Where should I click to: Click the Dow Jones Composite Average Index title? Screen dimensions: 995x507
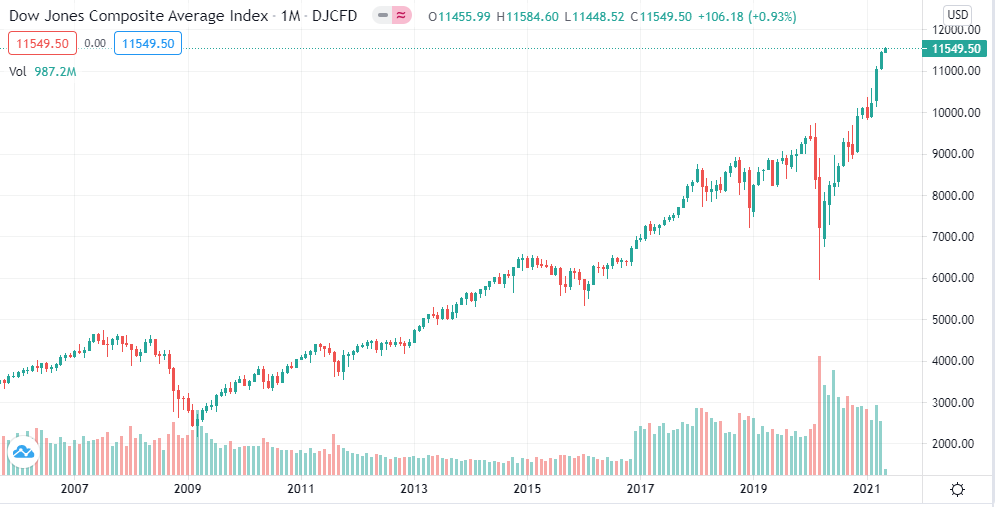point(138,16)
